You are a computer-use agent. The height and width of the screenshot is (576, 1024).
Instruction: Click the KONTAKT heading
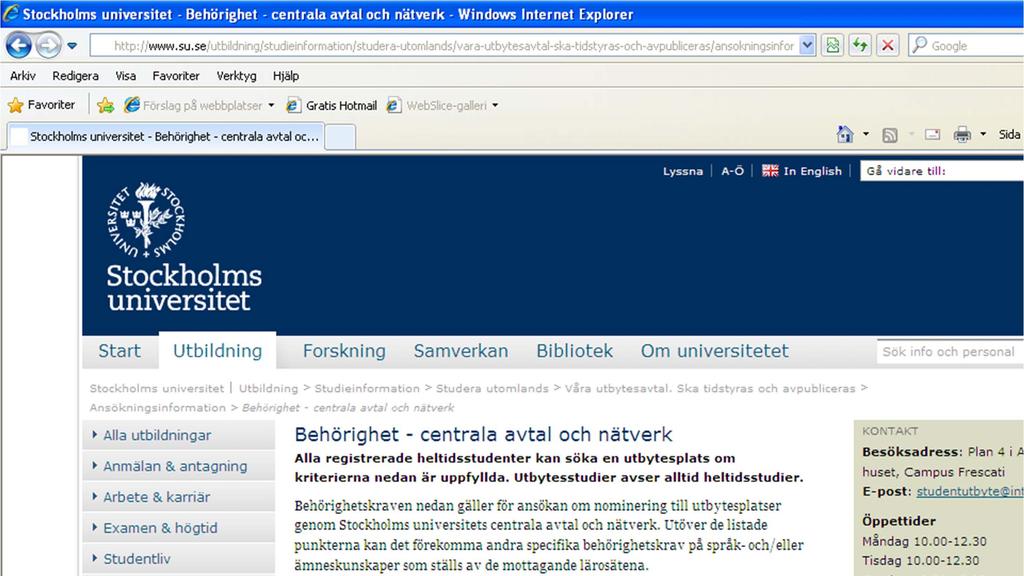890,431
